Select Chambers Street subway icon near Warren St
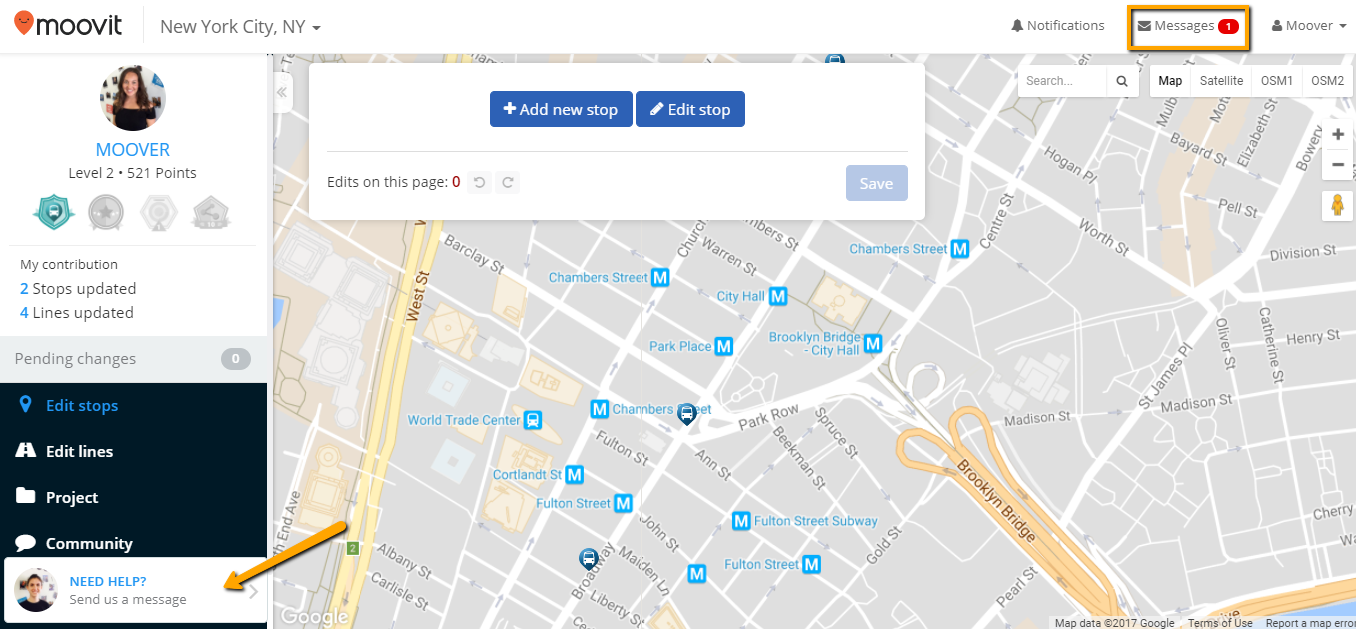Image resolution: width=1356 pixels, height=629 pixels. click(660, 277)
